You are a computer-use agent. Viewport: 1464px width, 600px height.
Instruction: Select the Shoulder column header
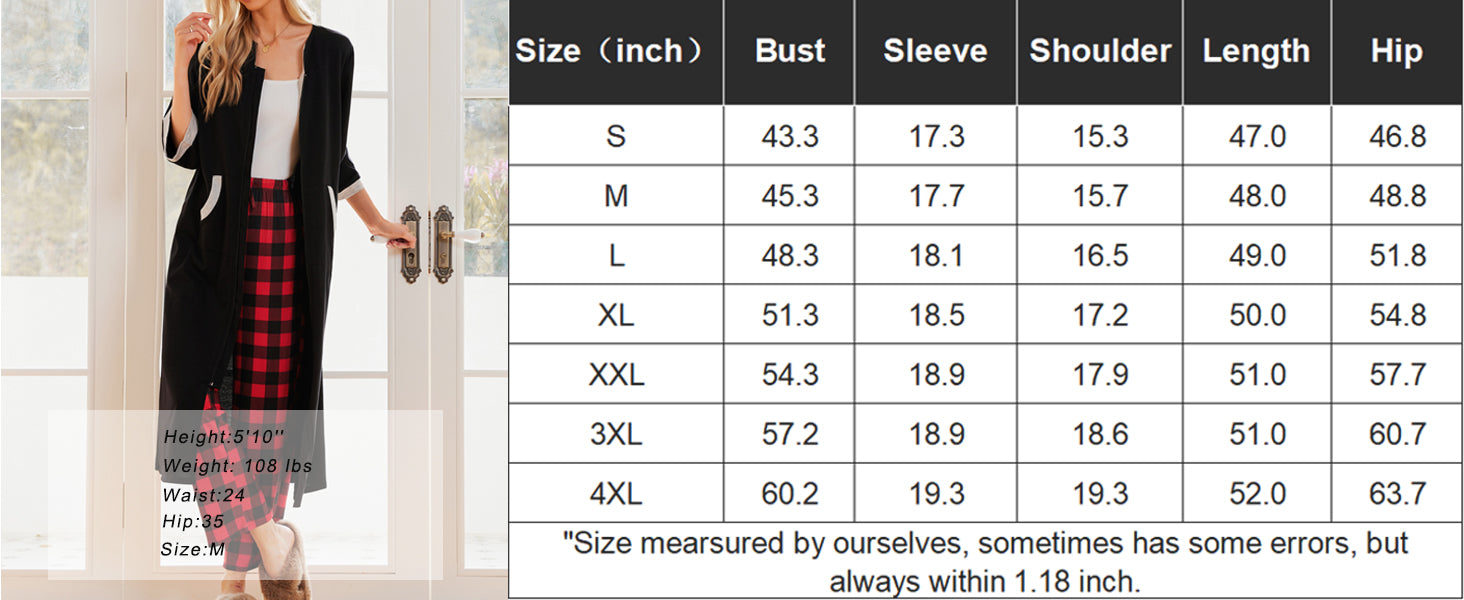pyautogui.click(x=1100, y=51)
